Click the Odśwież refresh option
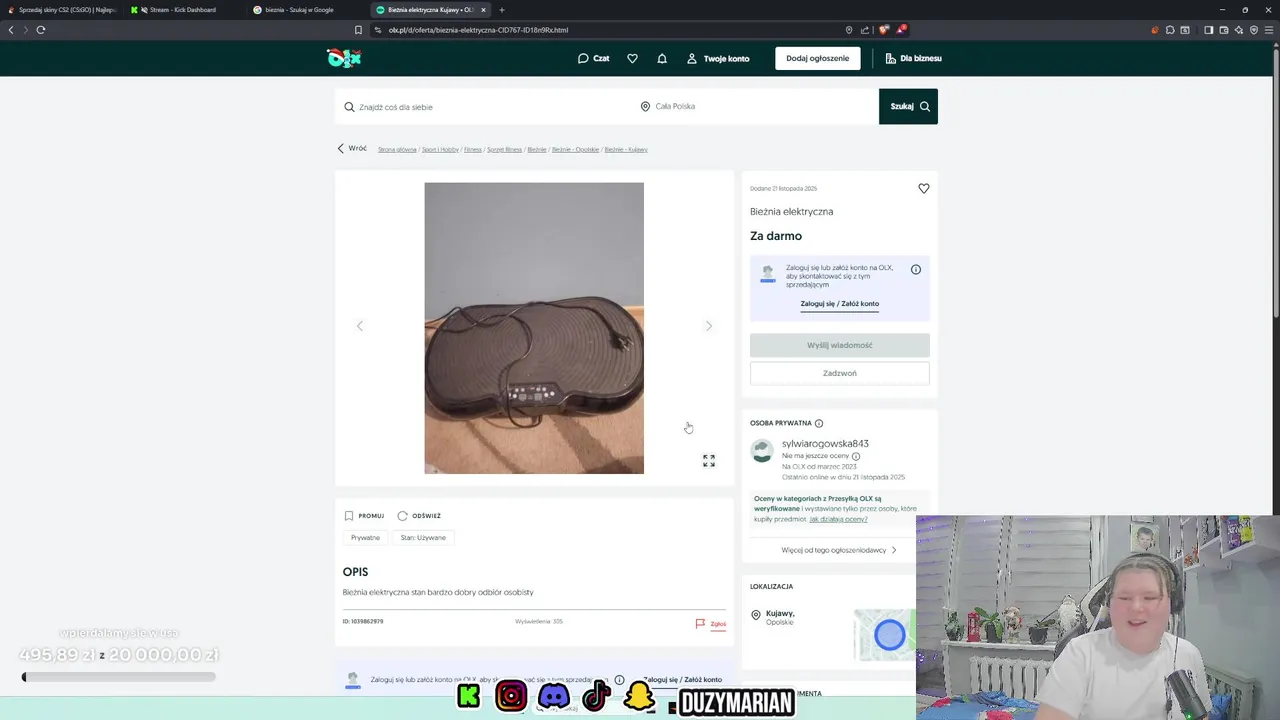Viewport: 1280px width, 720px height. (x=419, y=516)
